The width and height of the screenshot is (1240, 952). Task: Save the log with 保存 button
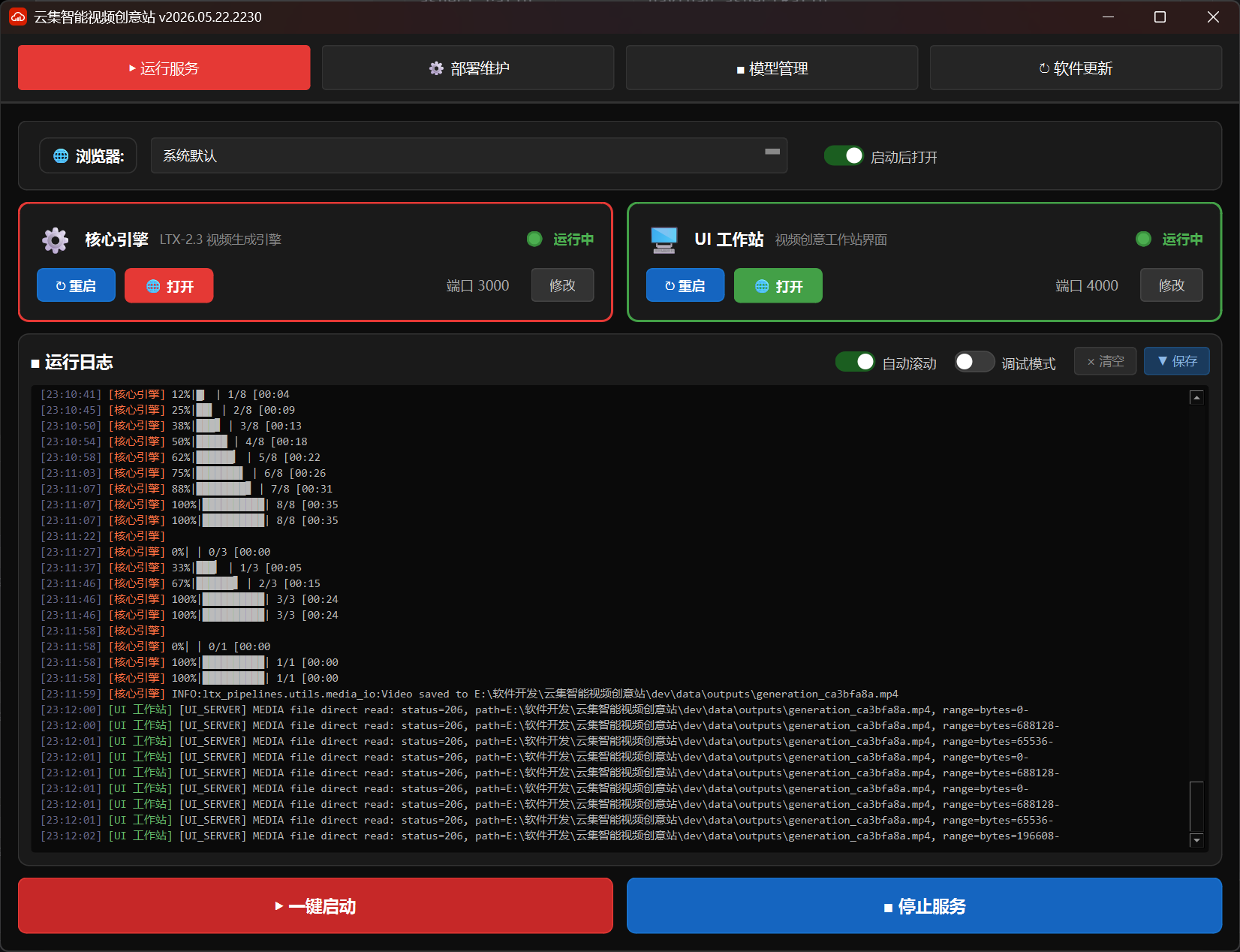(x=1177, y=361)
